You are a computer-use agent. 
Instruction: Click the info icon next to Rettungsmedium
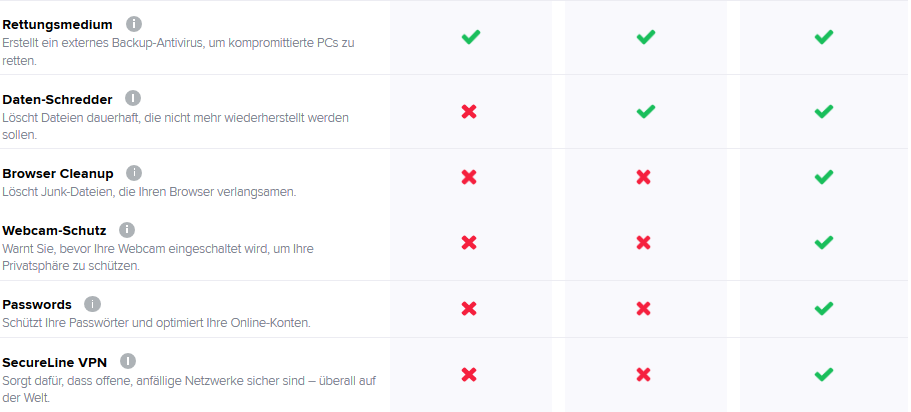[134, 23]
